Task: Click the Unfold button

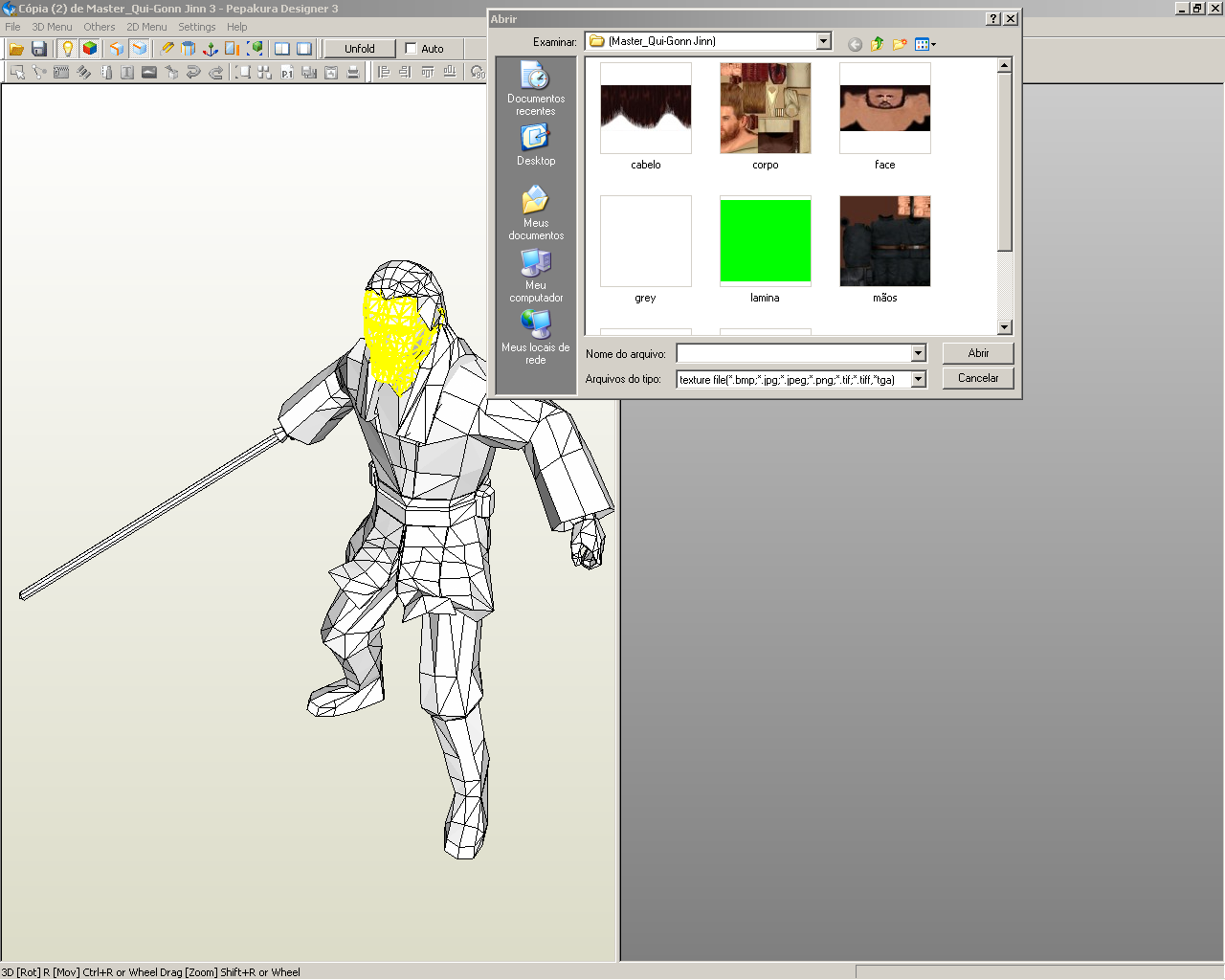Action: point(359,48)
